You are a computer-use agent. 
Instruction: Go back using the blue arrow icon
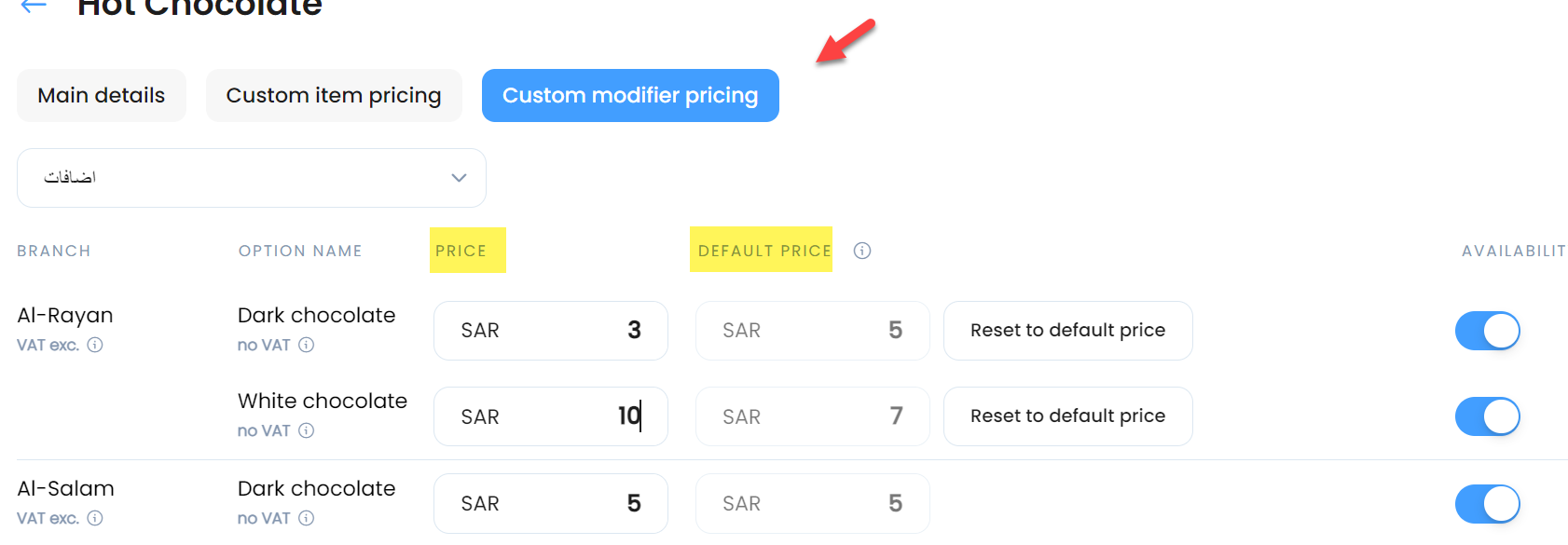[x=34, y=6]
